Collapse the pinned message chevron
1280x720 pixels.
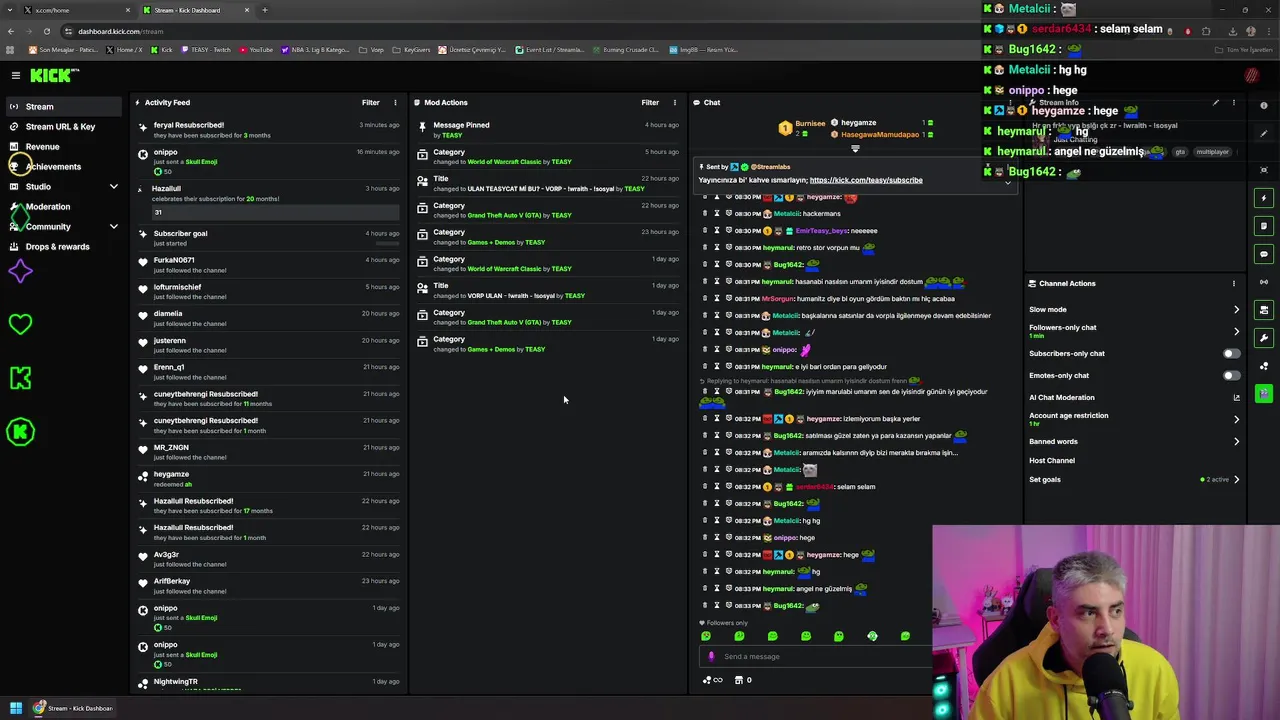(1008, 183)
